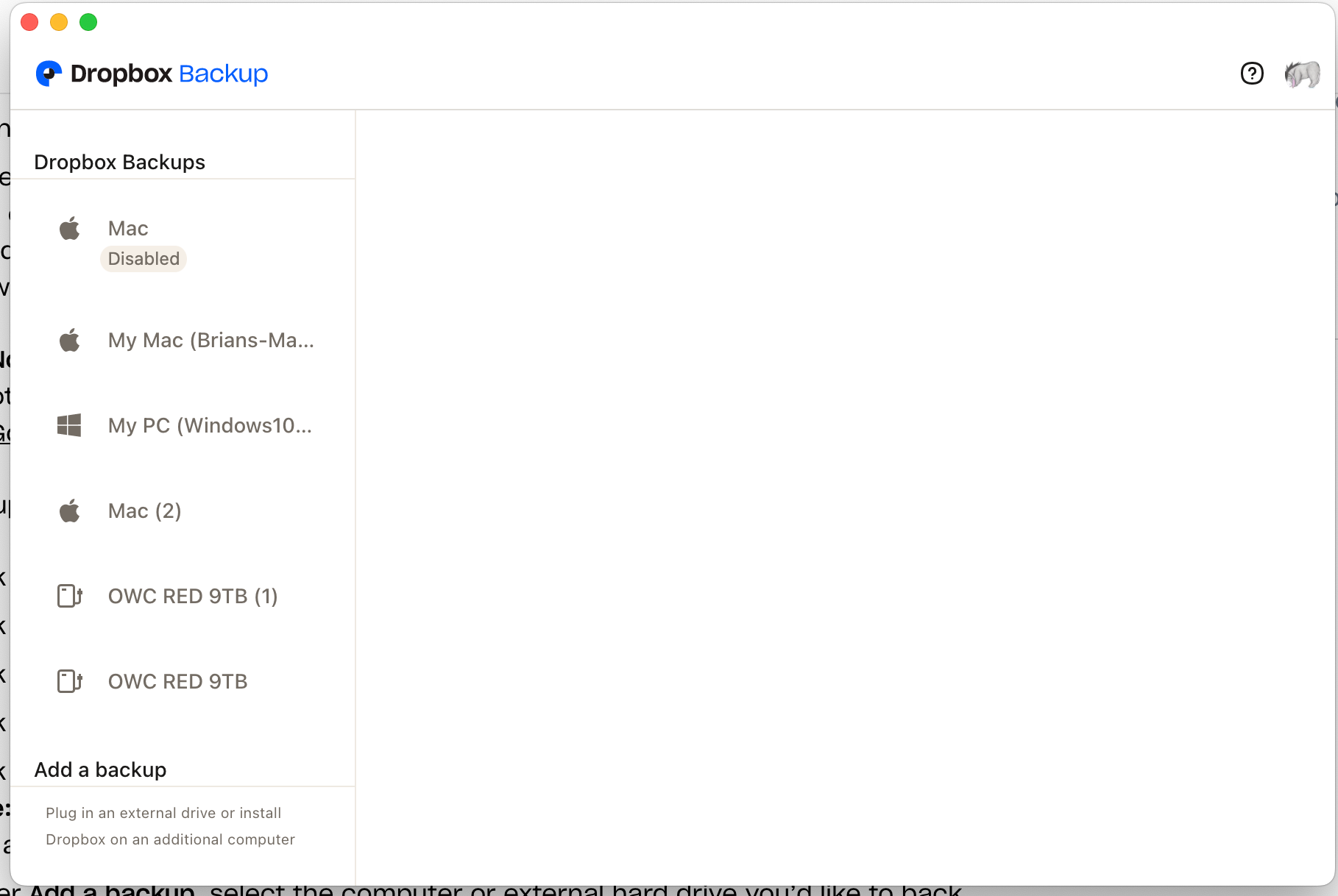The image size is (1338, 896).
Task: Click the drive icon beside plain OWC RED 9TB
Action: pos(70,681)
